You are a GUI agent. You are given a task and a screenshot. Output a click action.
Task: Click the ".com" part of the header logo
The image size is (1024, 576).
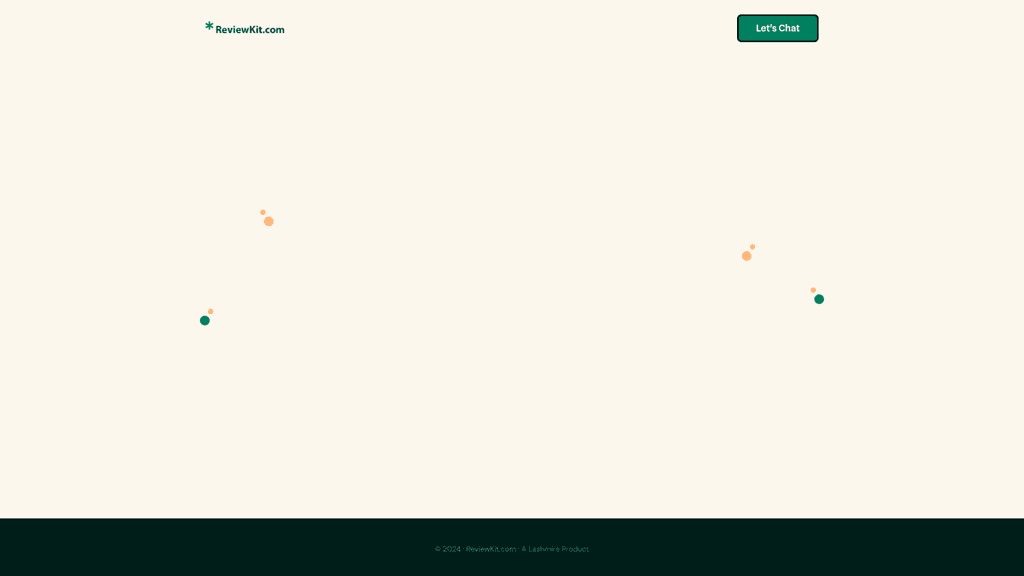275,30
